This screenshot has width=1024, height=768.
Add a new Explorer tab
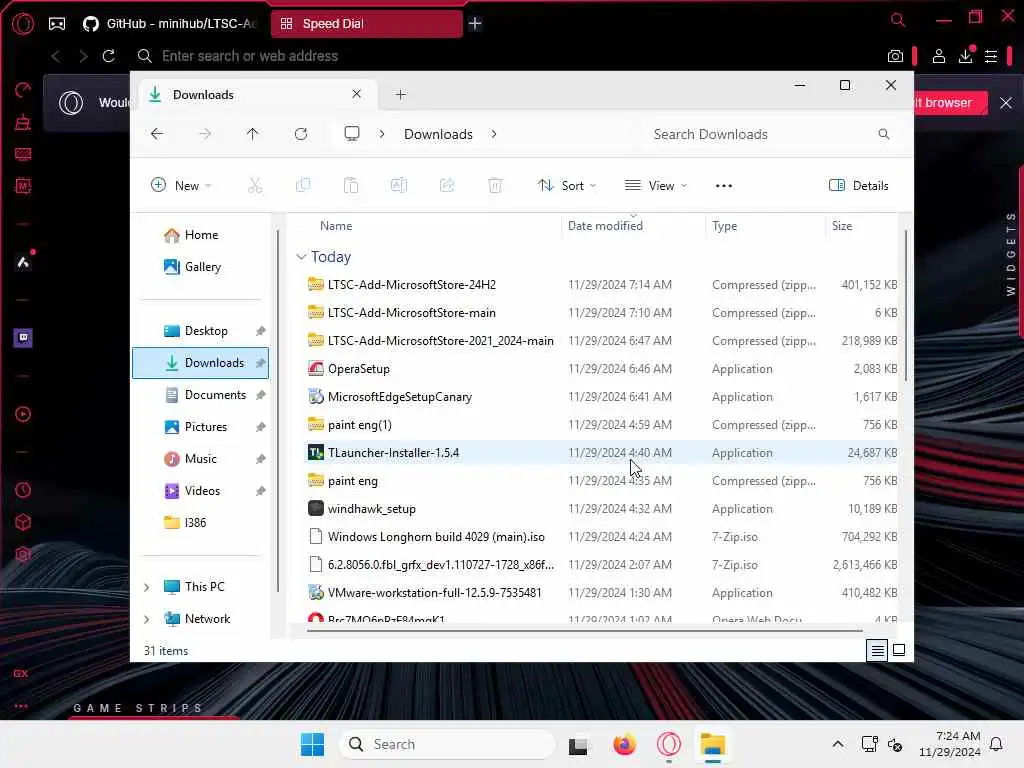click(400, 95)
